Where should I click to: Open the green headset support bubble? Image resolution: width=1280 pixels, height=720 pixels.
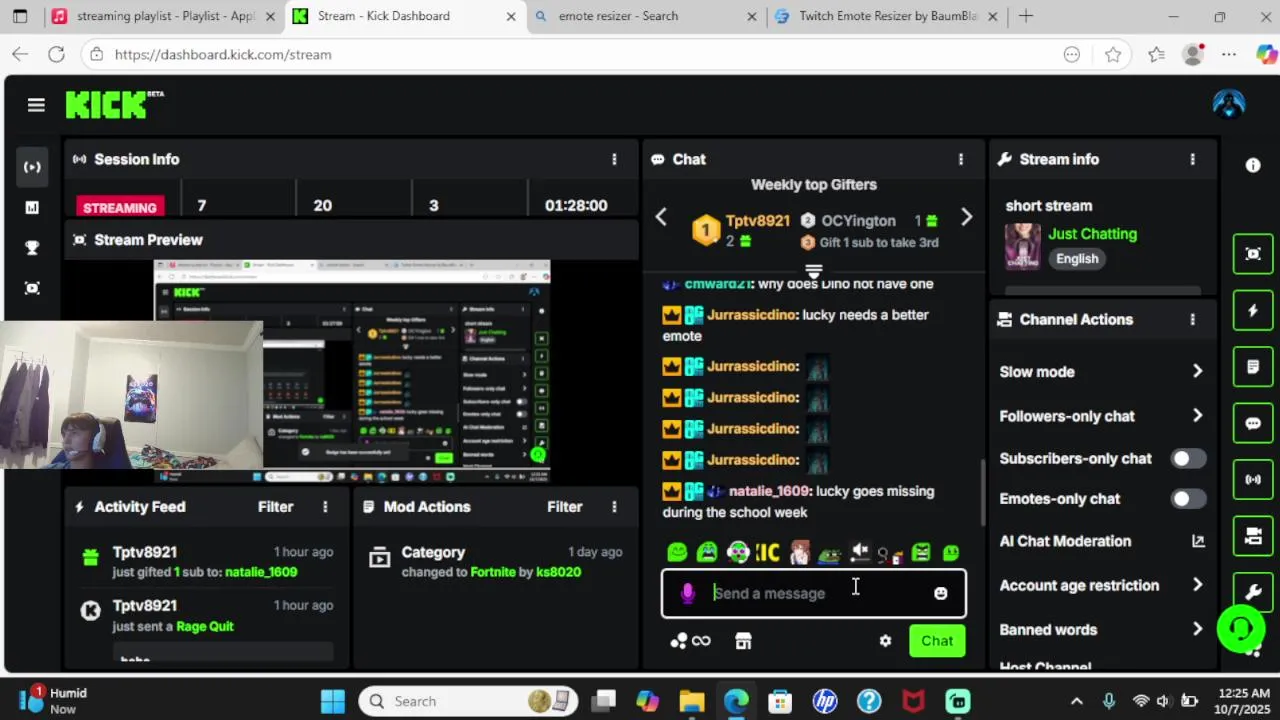tap(1241, 628)
